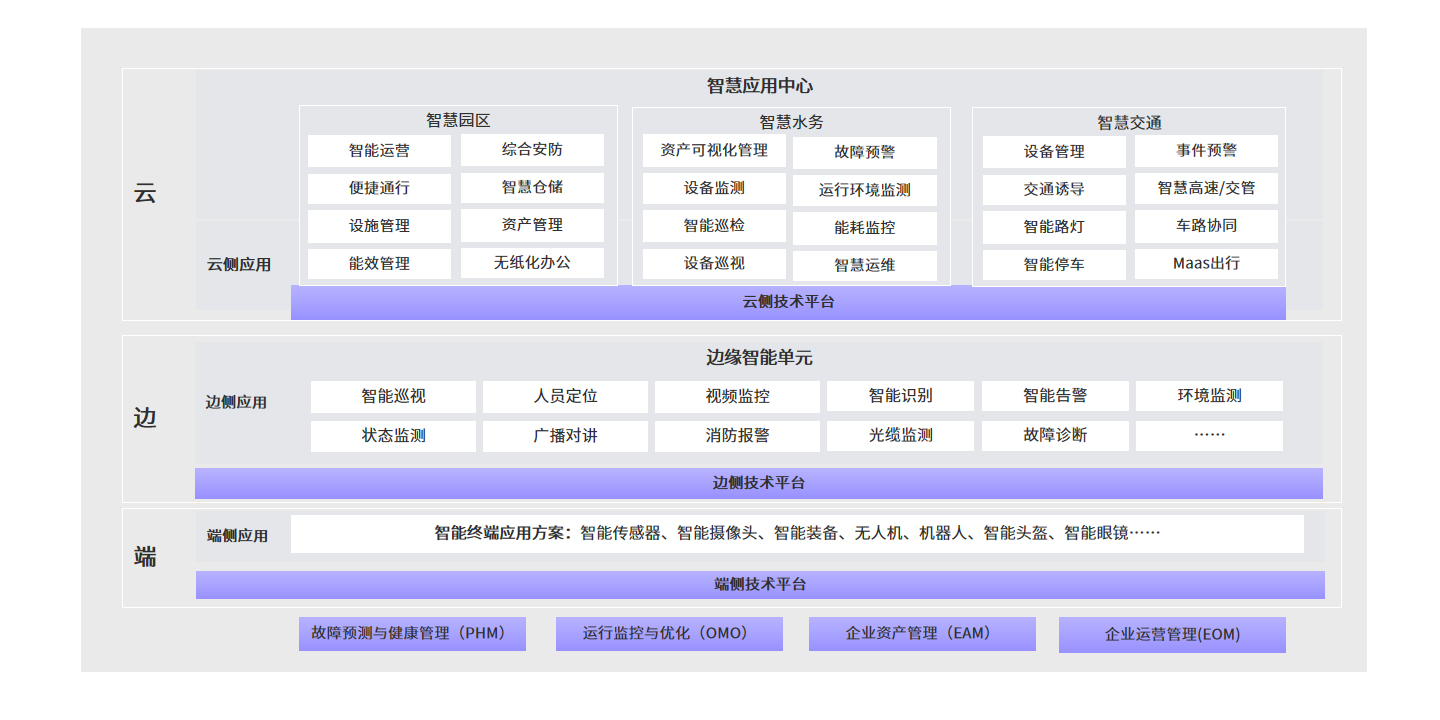Select 资产可视化管理 under 智慧水务
1440x720 pixels.
[x=714, y=151]
